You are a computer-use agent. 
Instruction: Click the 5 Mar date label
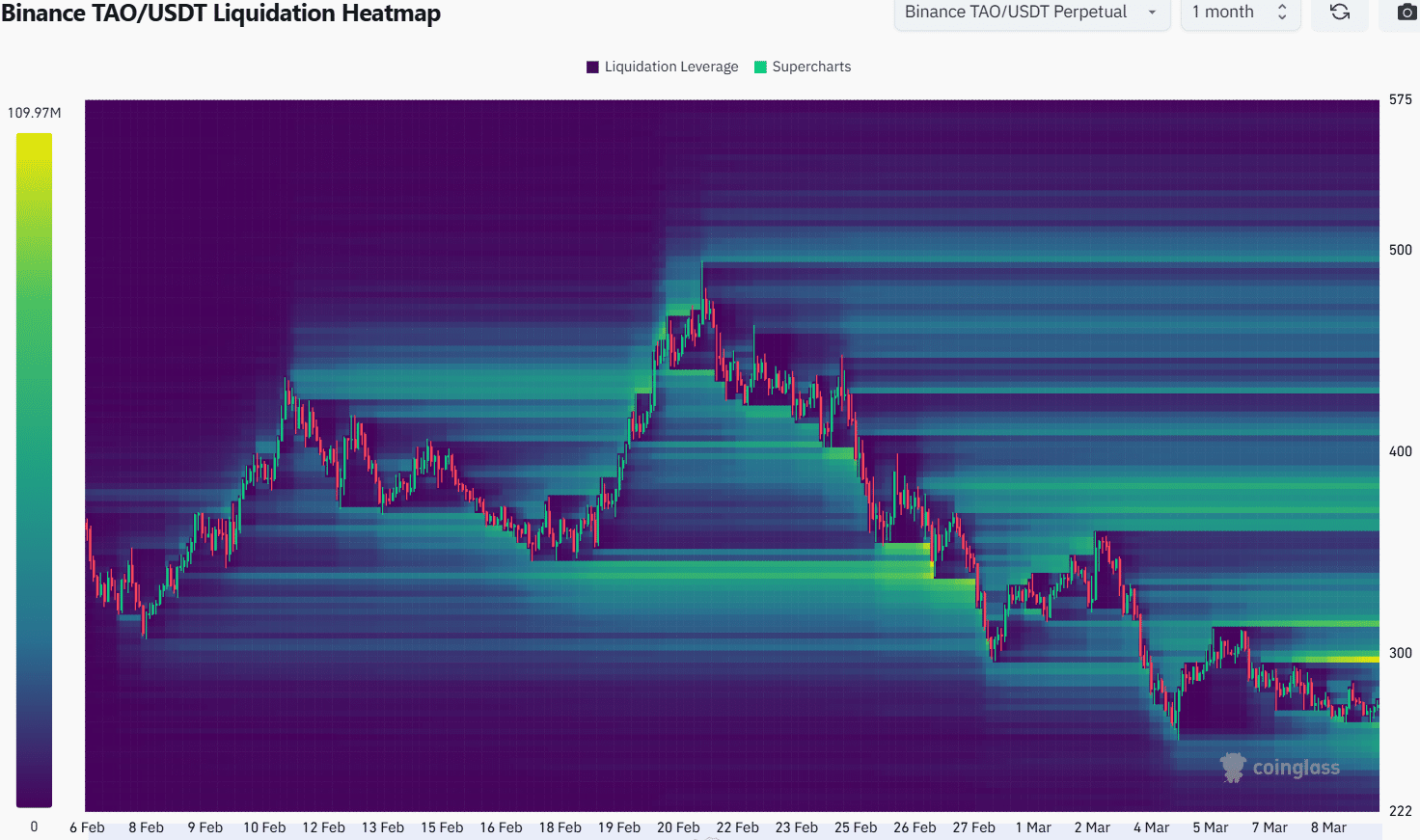tap(1210, 827)
